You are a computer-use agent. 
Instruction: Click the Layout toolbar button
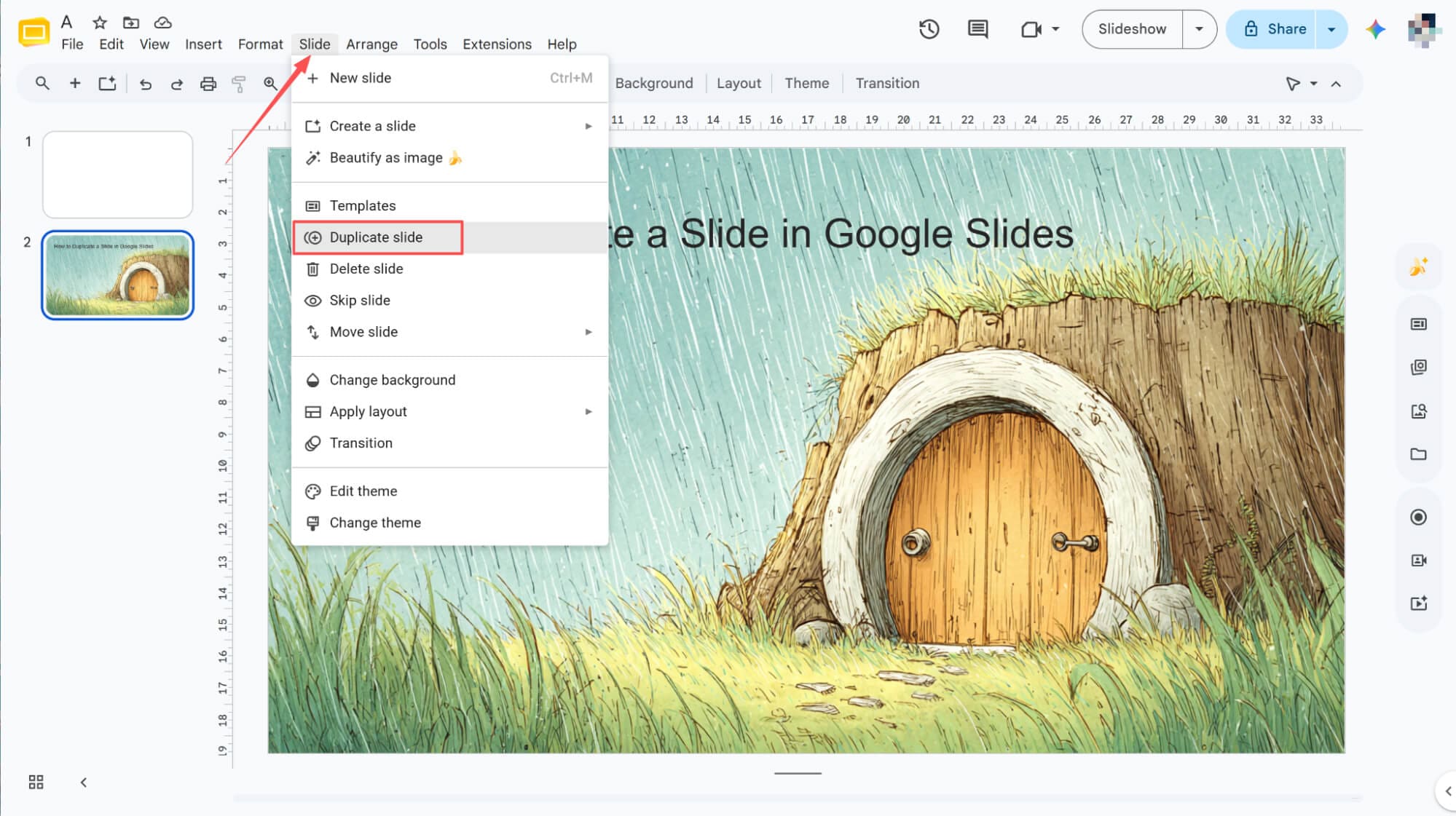tap(739, 83)
